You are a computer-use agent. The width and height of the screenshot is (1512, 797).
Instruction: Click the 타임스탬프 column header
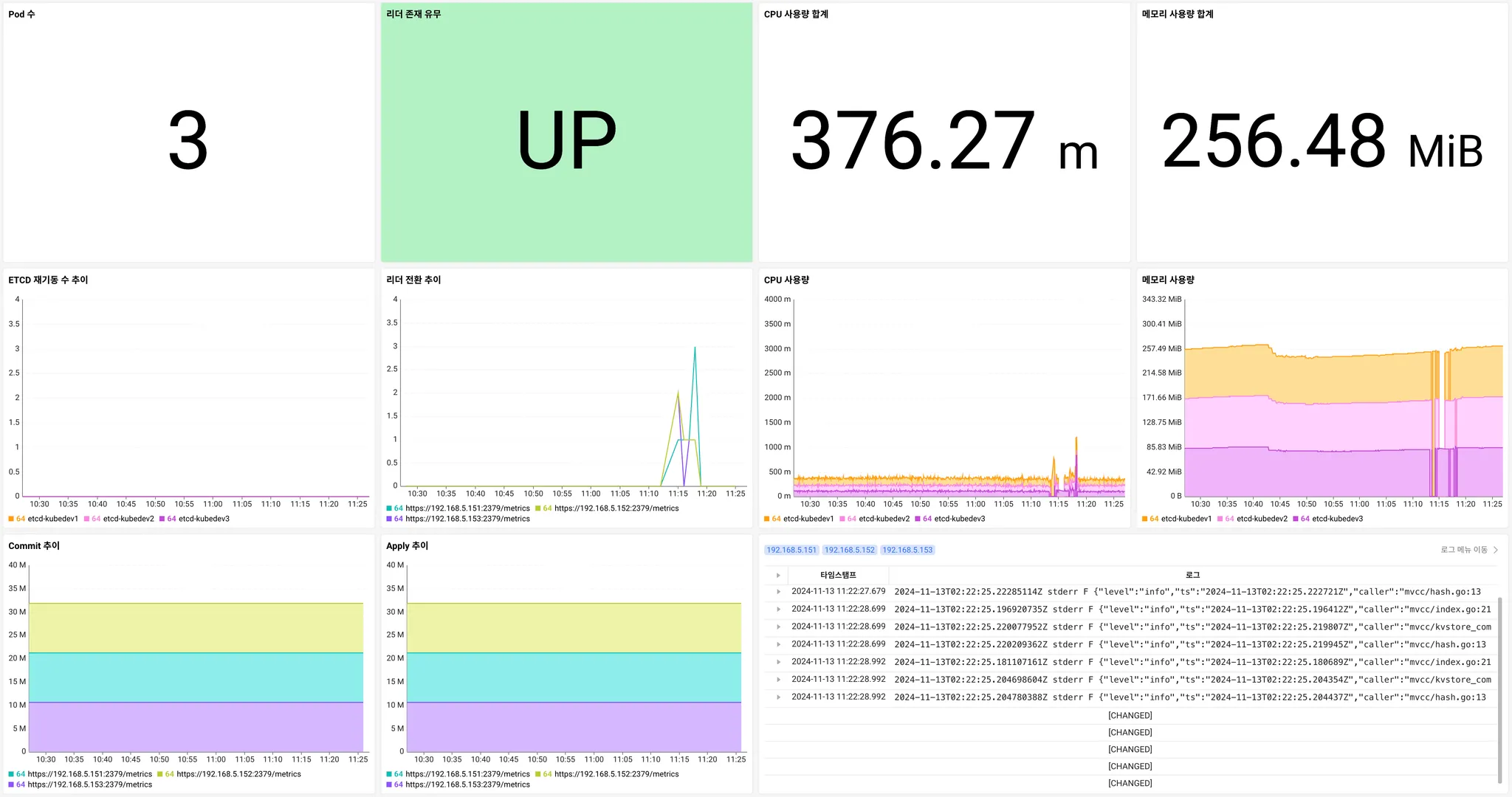[838, 575]
